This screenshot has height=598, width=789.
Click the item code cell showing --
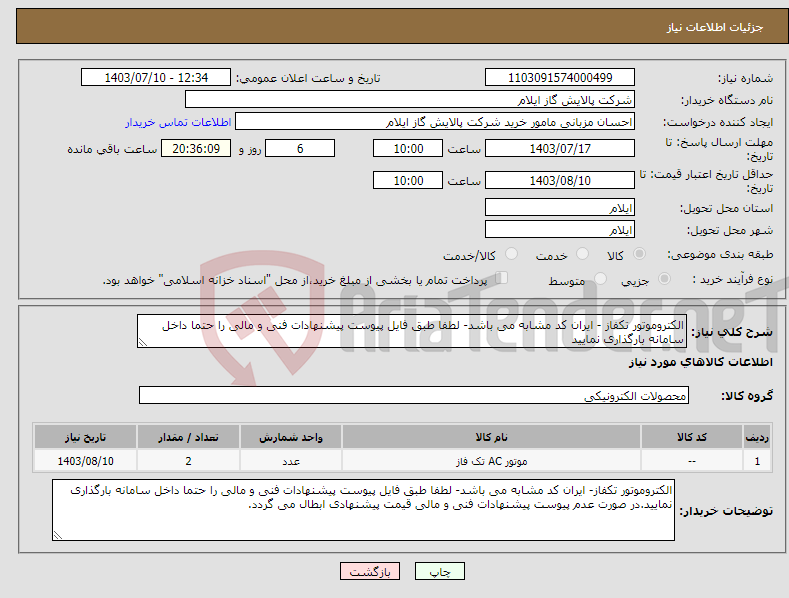point(692,461)
